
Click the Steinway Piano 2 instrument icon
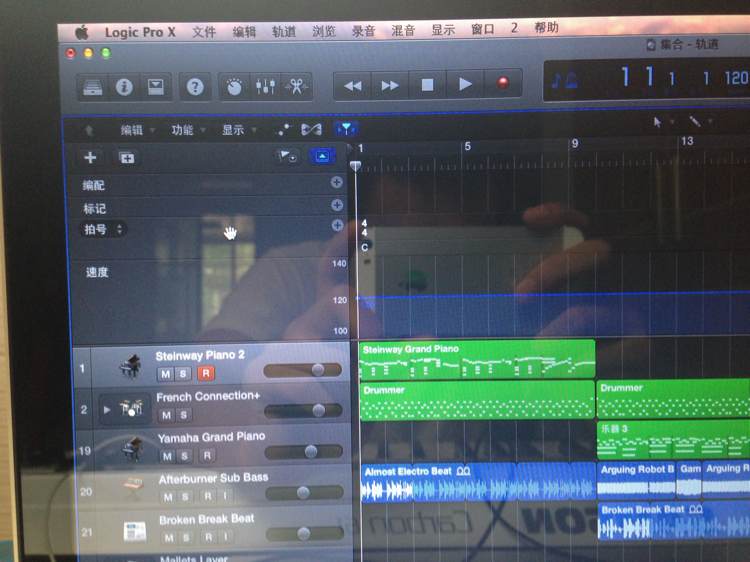point(130,367)
